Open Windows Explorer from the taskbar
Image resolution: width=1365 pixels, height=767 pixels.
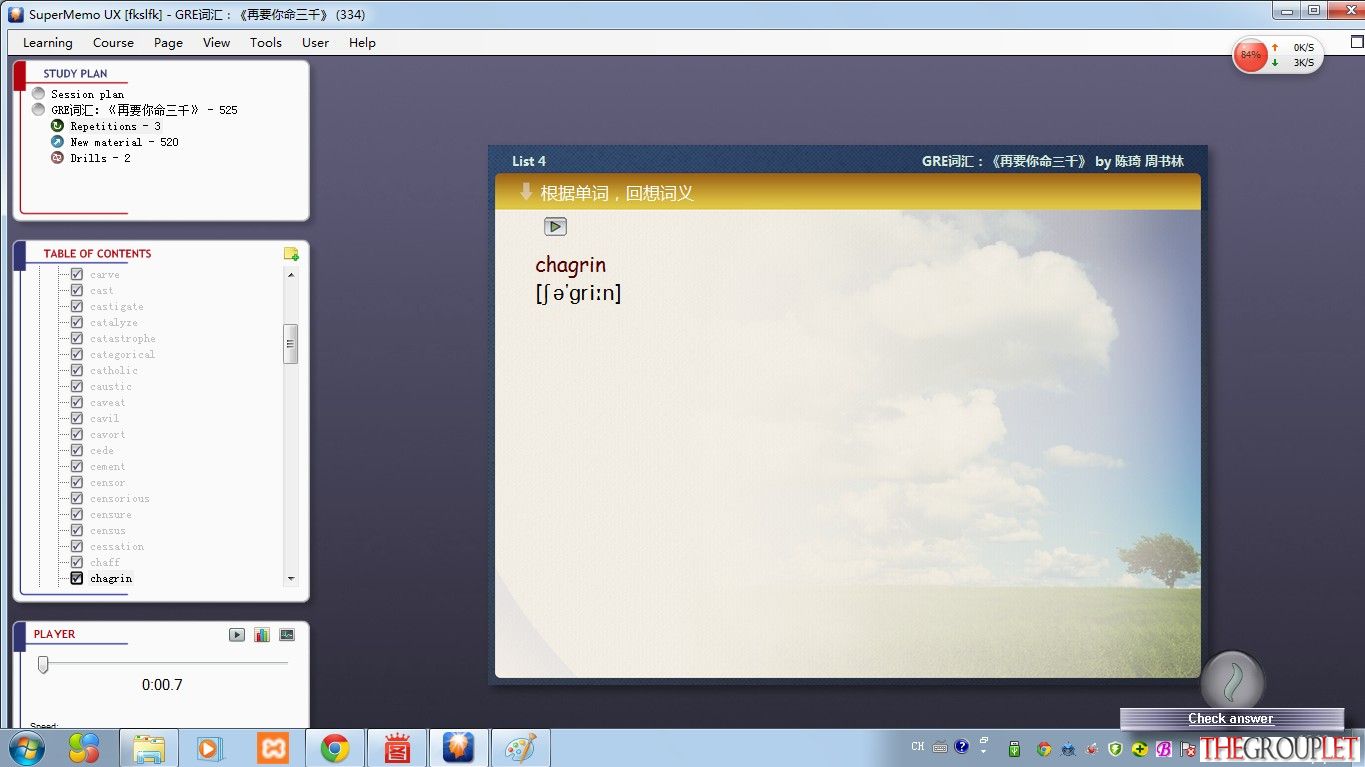pyautogui.click(x=149, y=748)
